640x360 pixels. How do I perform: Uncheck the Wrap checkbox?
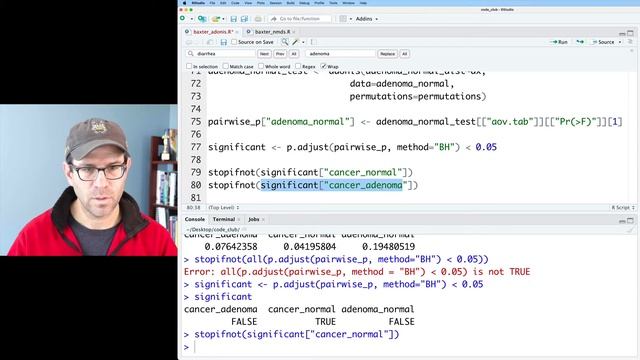323,66
